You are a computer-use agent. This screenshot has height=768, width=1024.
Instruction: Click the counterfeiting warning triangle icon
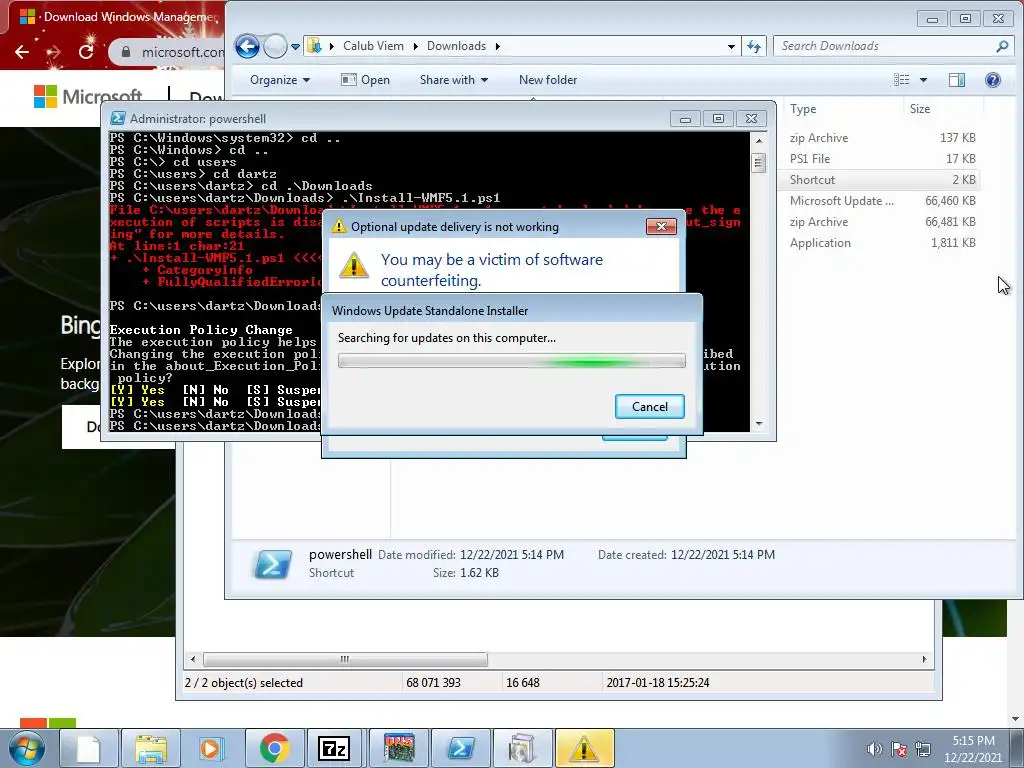click(353, 265)
